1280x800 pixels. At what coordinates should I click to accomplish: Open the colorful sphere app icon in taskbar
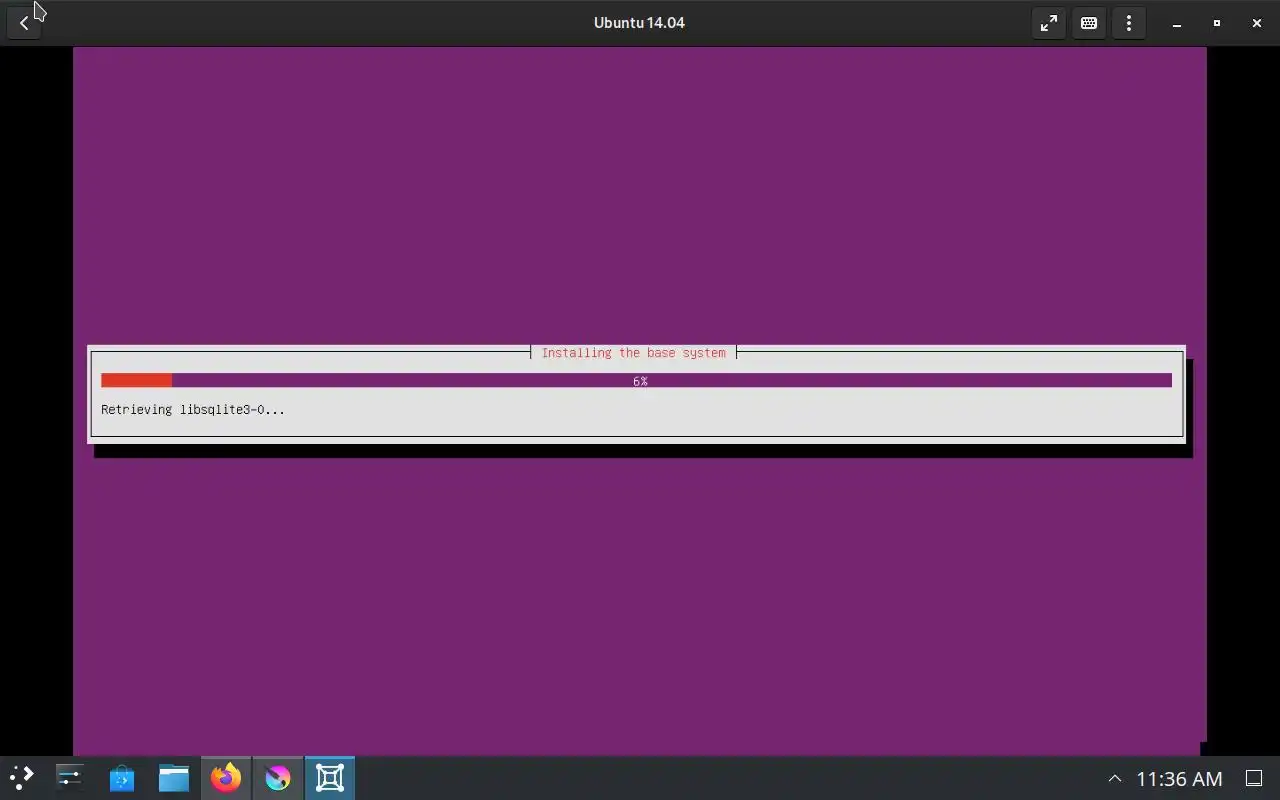coord(278,777)
